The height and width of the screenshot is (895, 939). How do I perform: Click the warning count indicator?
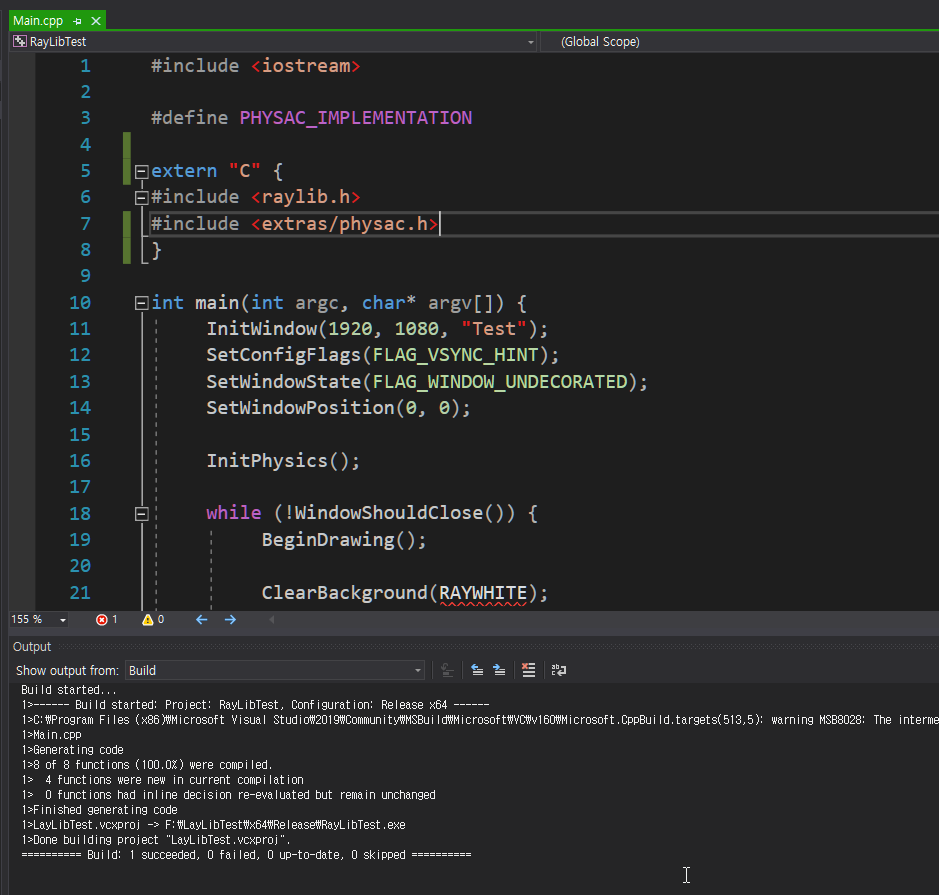153,620
